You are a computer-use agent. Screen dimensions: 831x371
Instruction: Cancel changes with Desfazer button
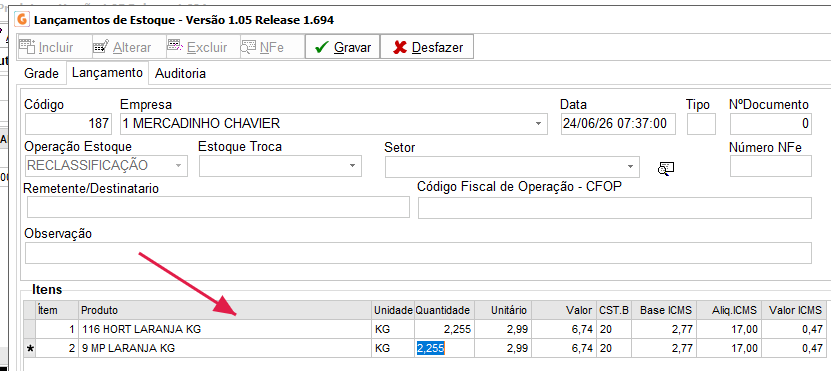(427, 47)
